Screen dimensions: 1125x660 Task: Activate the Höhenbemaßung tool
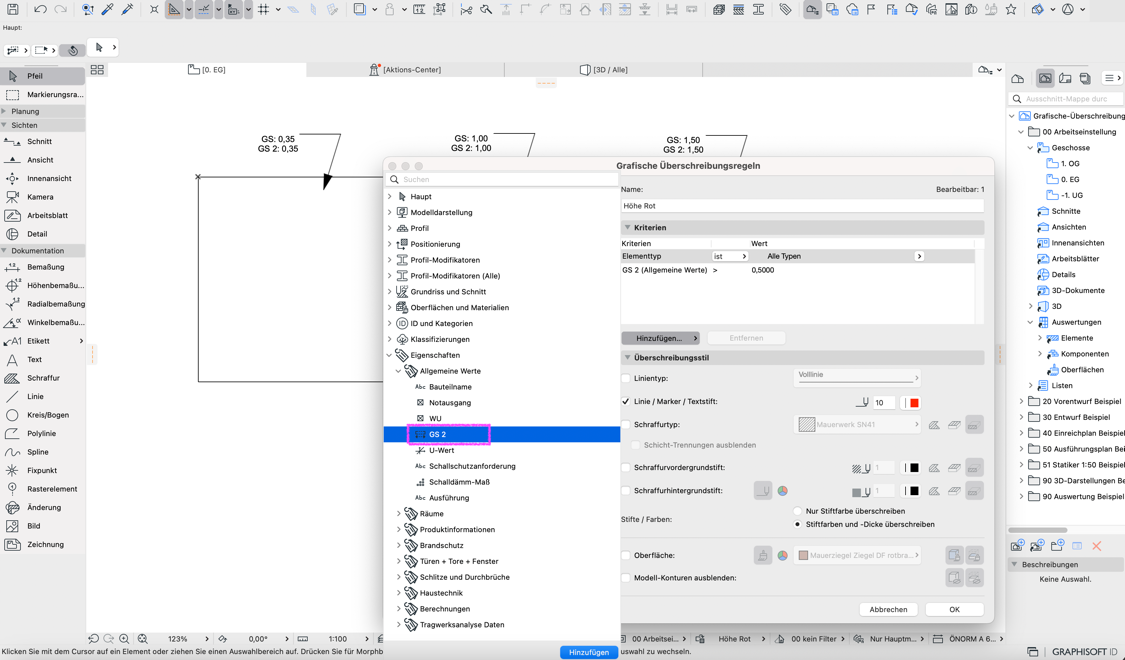coord(42,286)
